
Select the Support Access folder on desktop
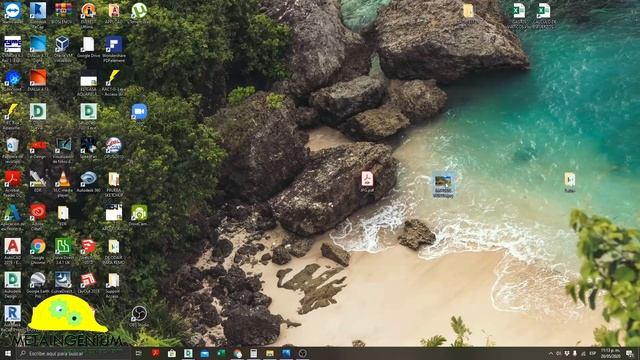point(113,280)
